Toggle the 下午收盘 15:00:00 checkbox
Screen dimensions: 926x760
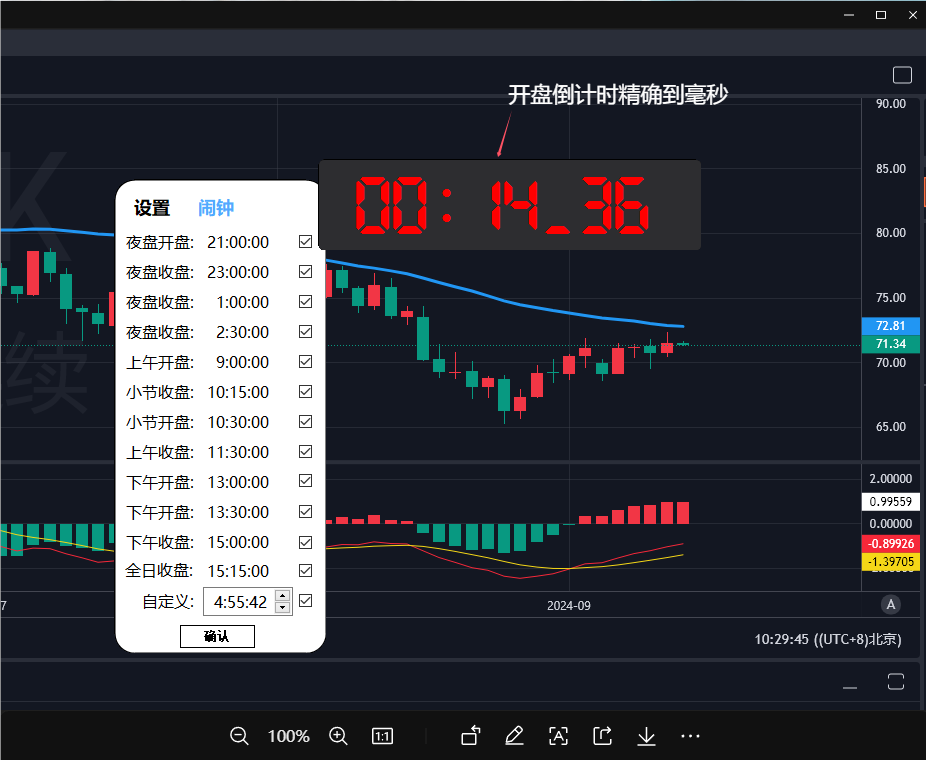(305, 542)
